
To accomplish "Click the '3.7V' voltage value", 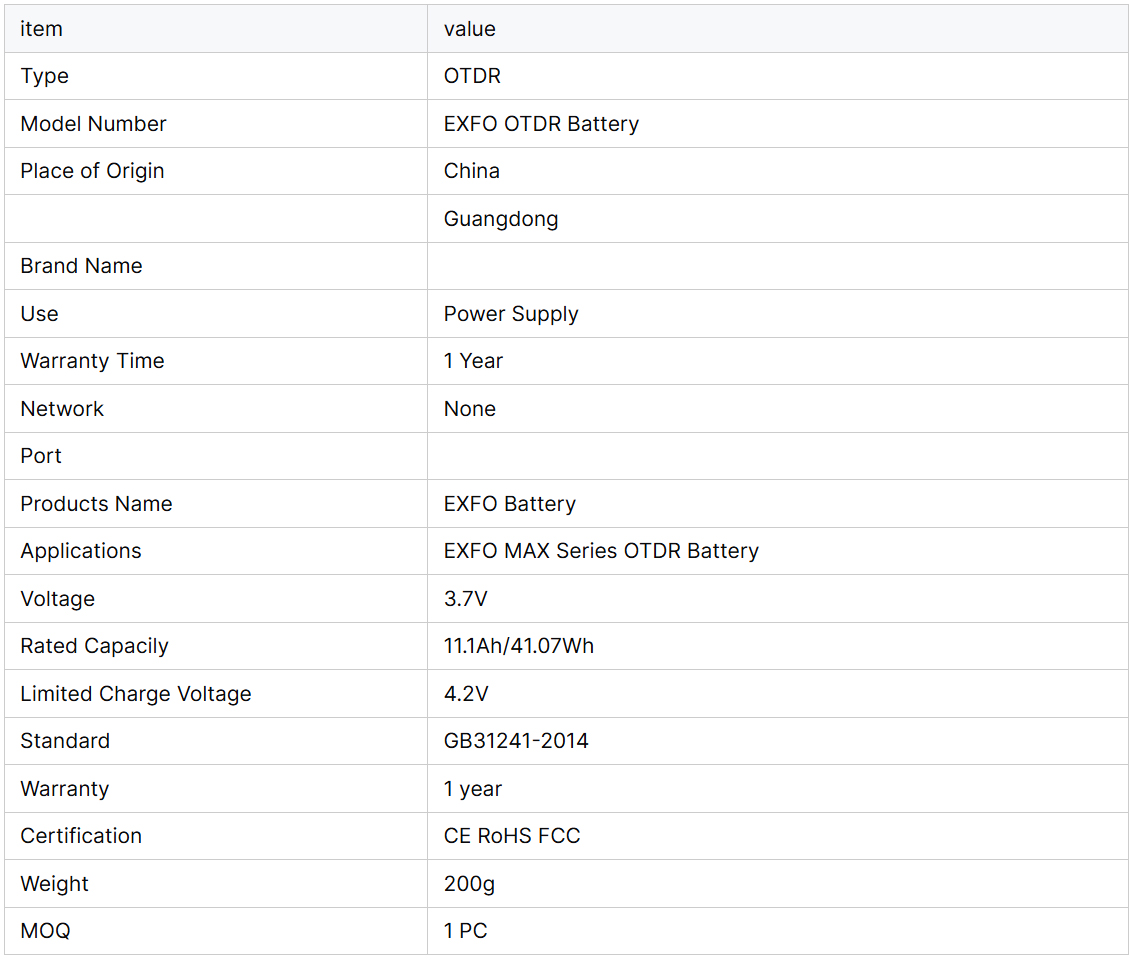I will coord(466,599).
